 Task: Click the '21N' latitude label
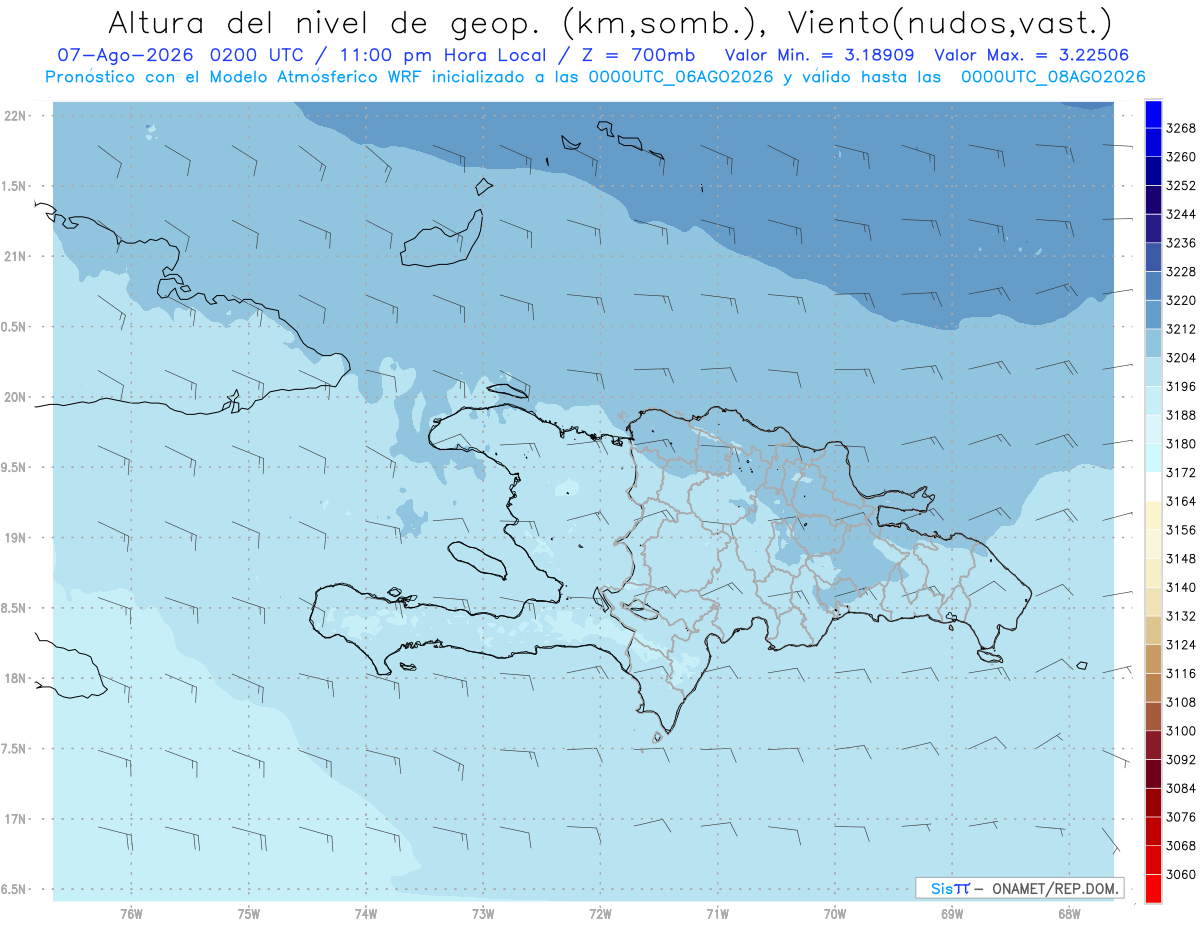click(x=16, y=256)
